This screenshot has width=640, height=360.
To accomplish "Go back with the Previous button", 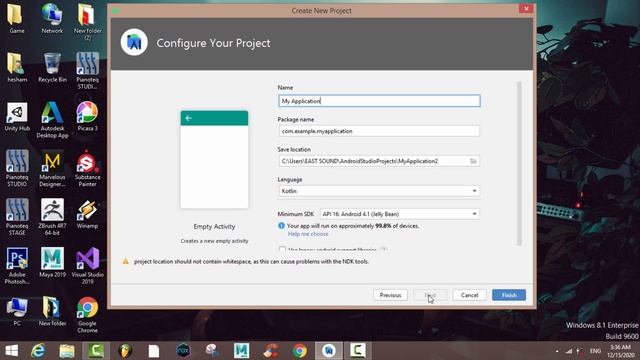I will pyautogui.click(x=390, y=295).
